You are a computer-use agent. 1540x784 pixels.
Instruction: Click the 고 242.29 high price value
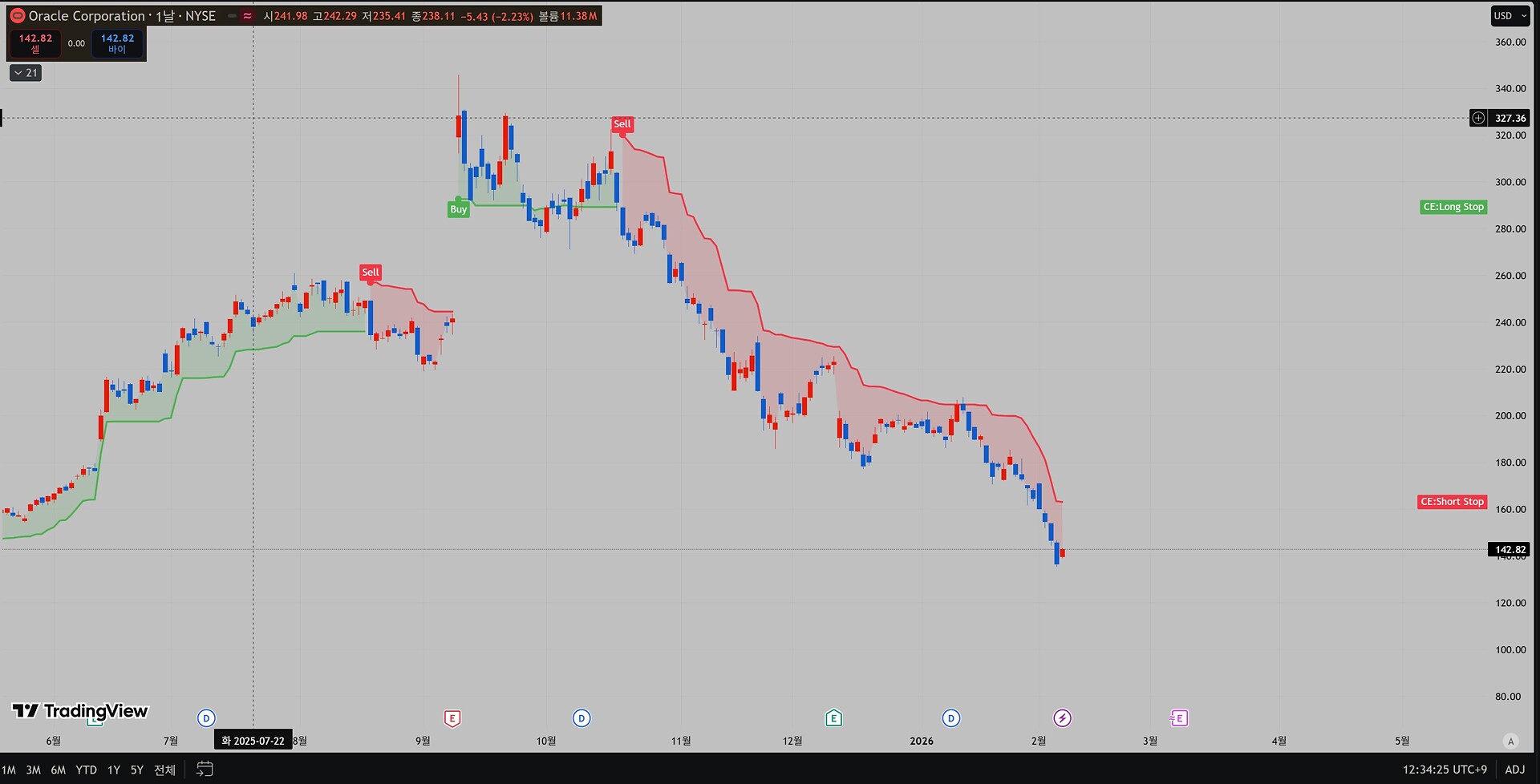tap(334, 16)
